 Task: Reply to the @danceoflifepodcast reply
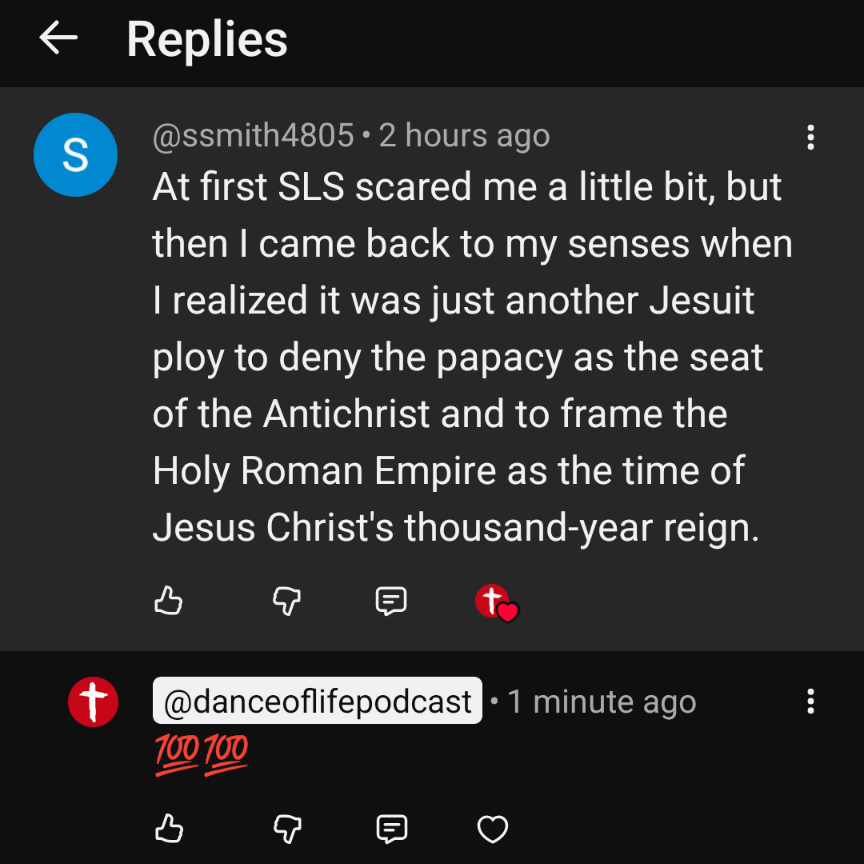pyautogui.click(x=392, y=829)
